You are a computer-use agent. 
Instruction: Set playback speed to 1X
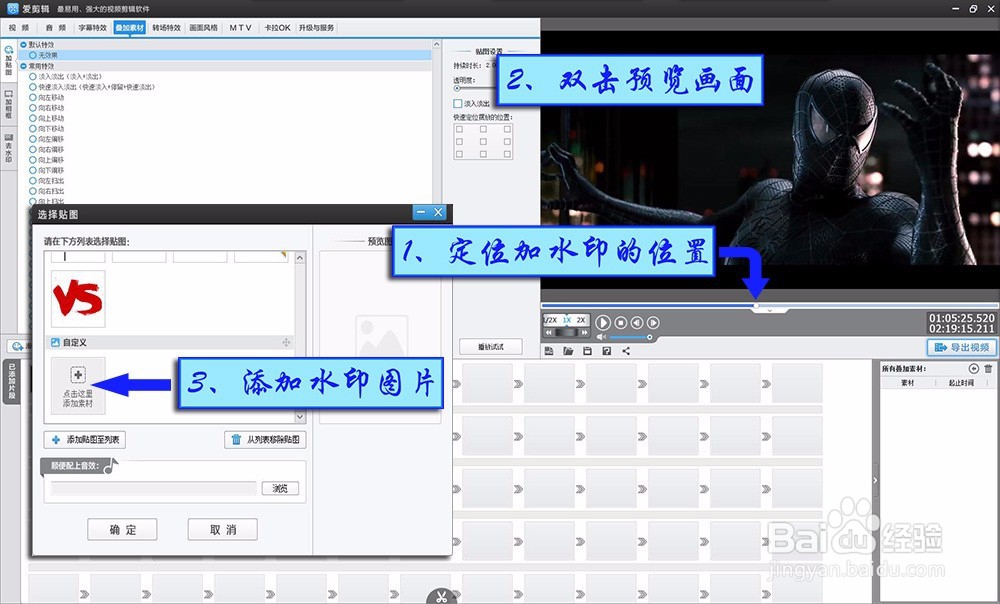coord(566,320)
